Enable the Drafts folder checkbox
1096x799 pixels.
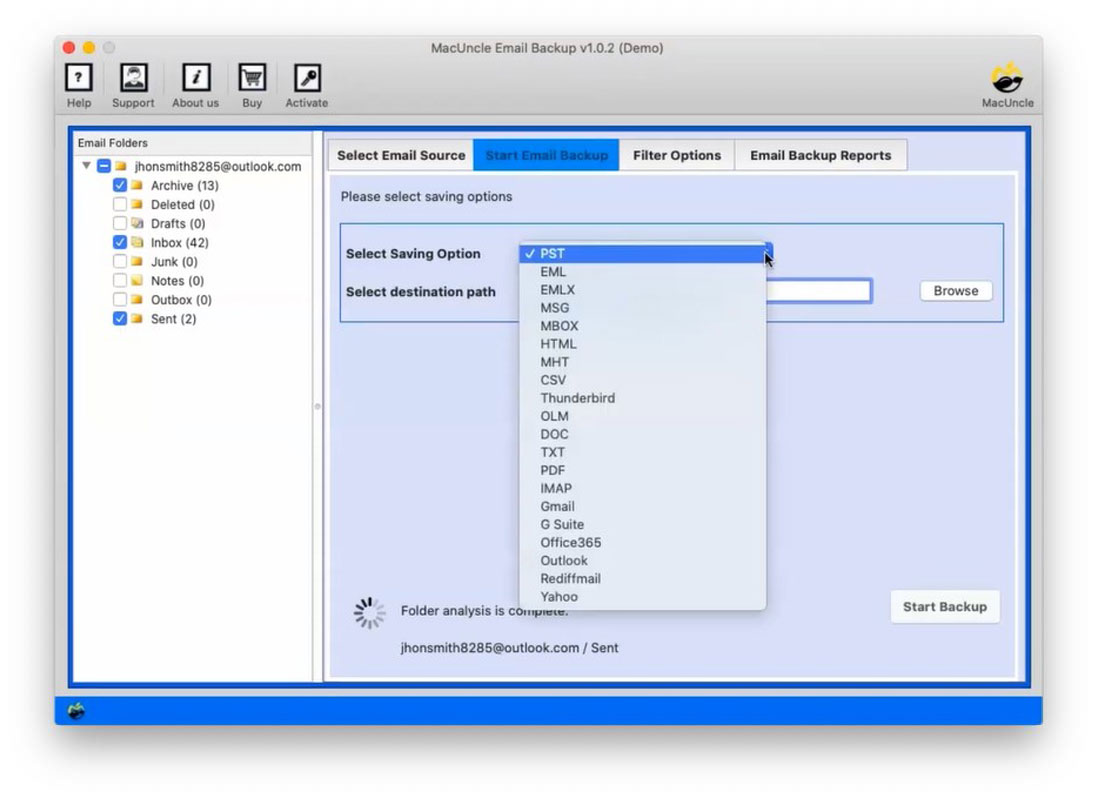tap(121, 223)
